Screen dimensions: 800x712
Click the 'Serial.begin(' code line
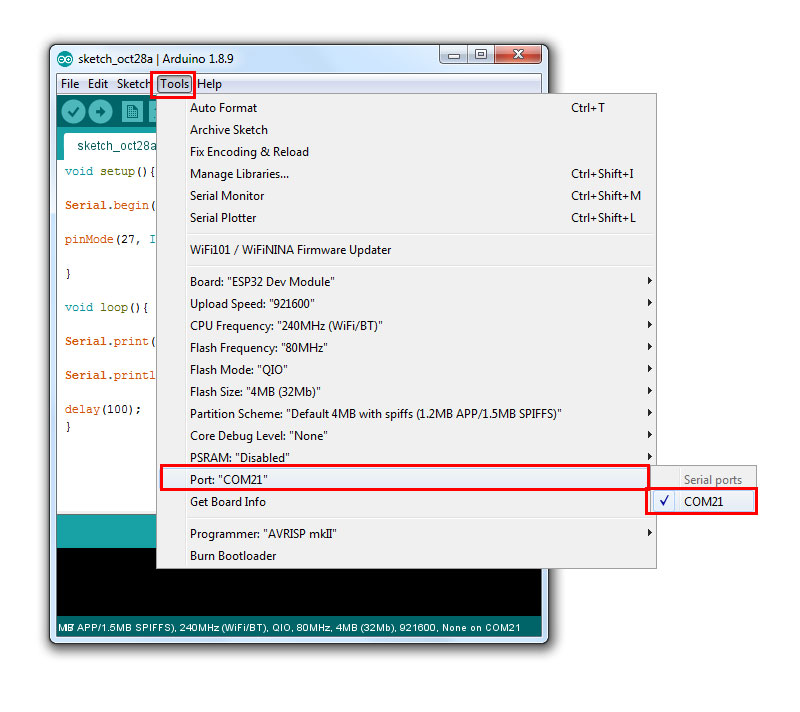pos(110,205)
